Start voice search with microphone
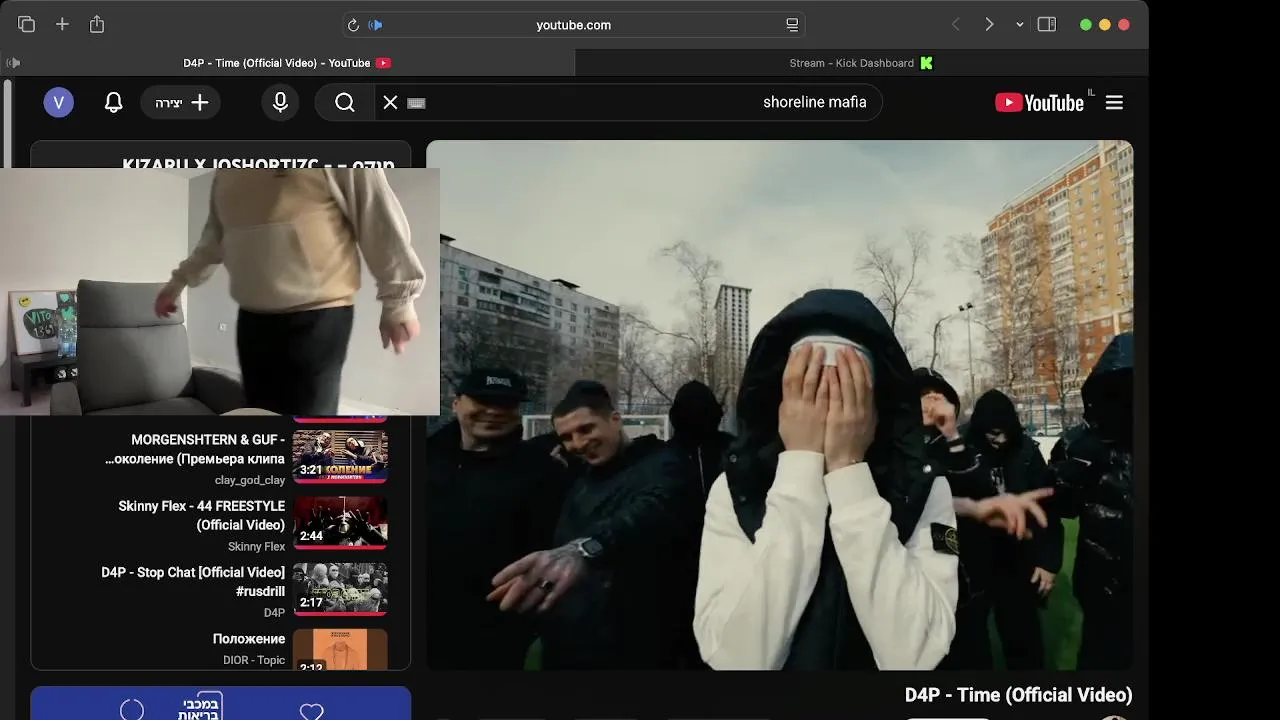Image resolution: width=1280 pixels, height=720 pixels. pos(280,102)
